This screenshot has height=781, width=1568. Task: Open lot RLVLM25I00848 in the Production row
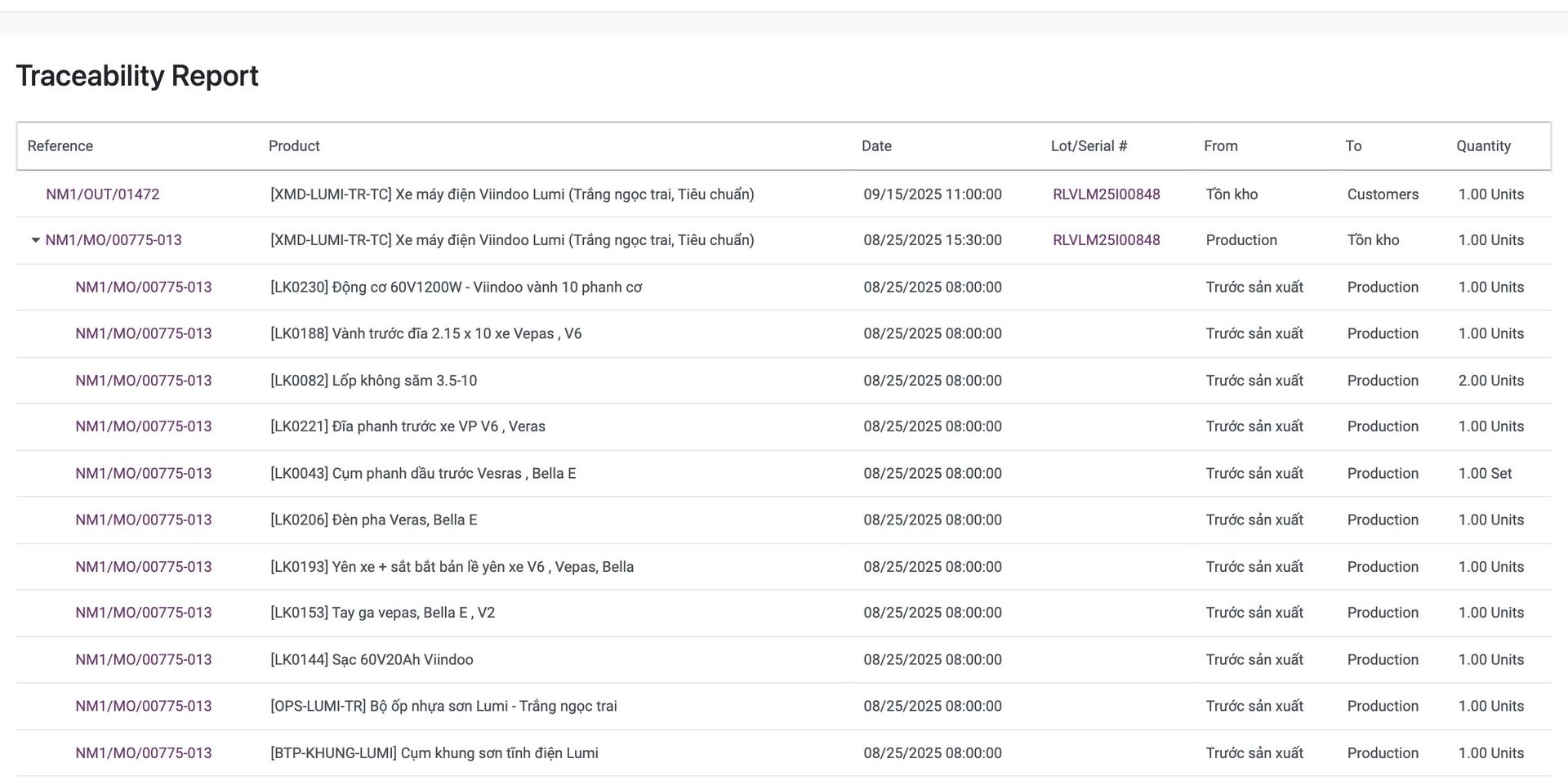(1107, 240)
